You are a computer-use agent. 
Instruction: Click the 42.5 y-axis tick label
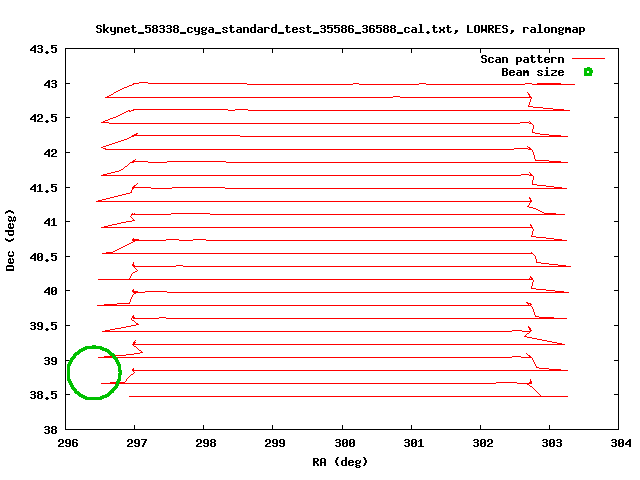pyautogui.click(x=43, y=118)
